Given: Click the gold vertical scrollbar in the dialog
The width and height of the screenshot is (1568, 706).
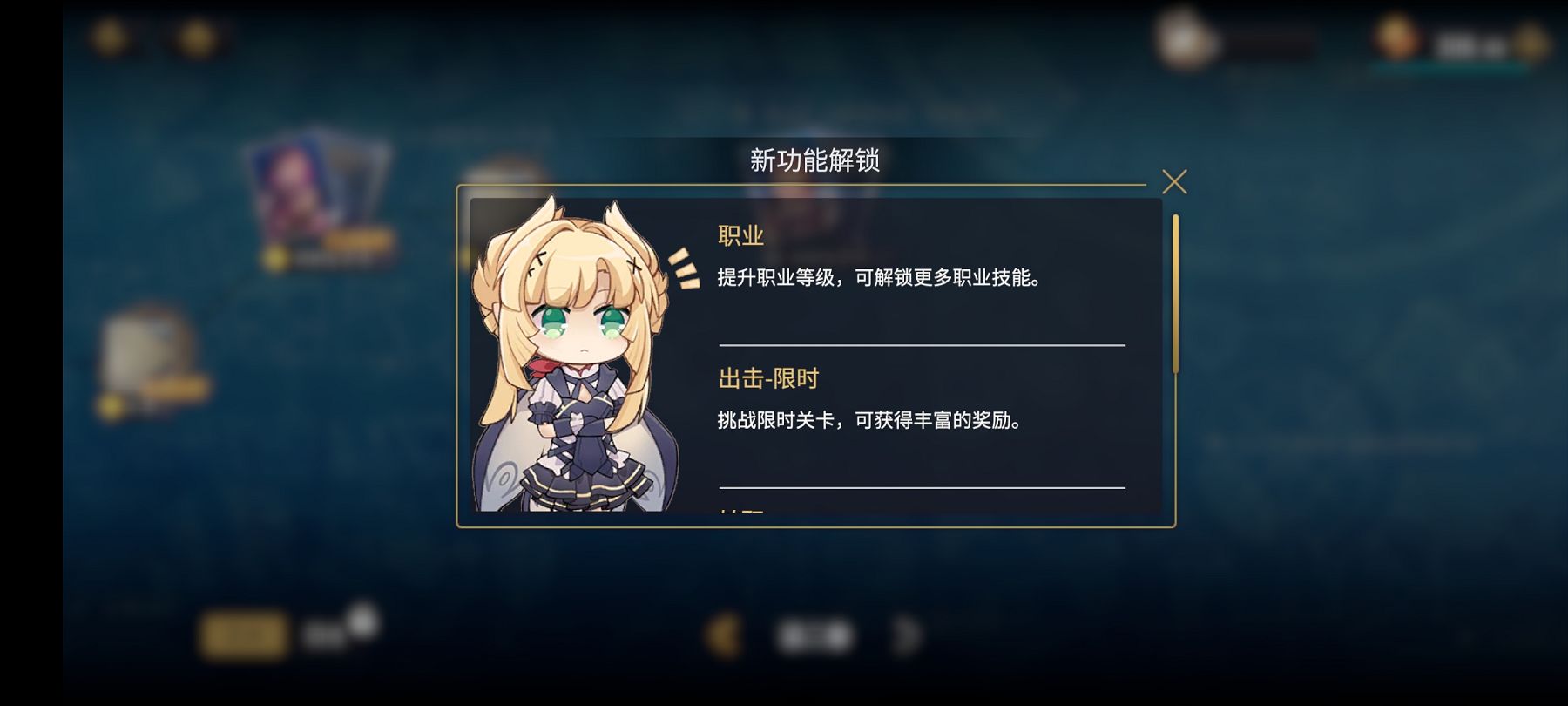Looking at the screenshot, I should 1175,294.
